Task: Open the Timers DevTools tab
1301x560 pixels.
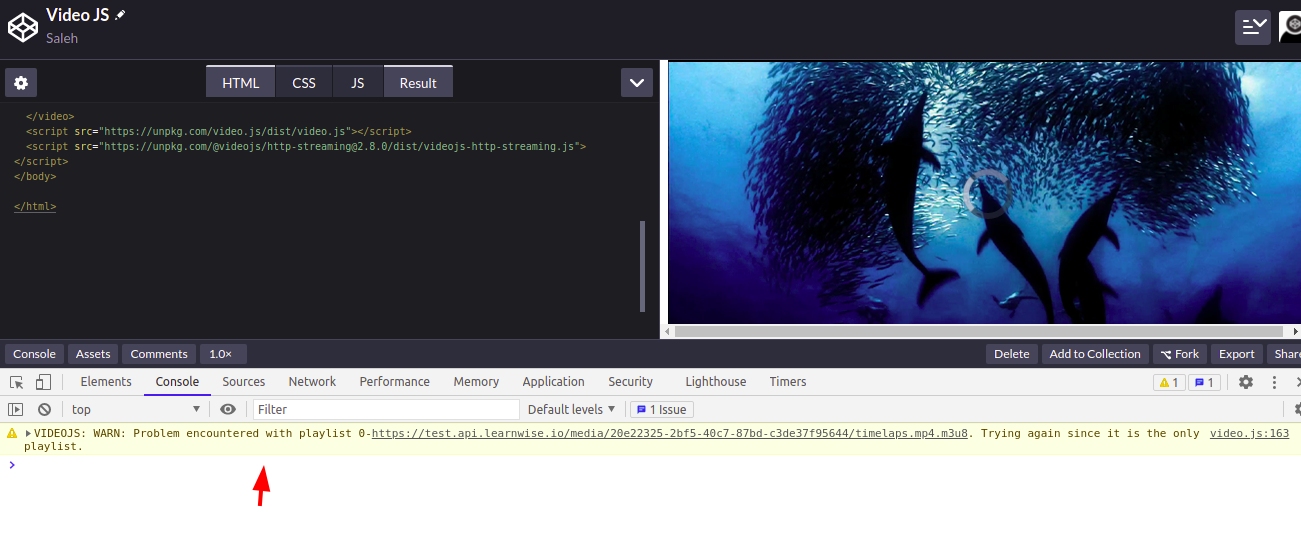Action: (x=788, y=382)
